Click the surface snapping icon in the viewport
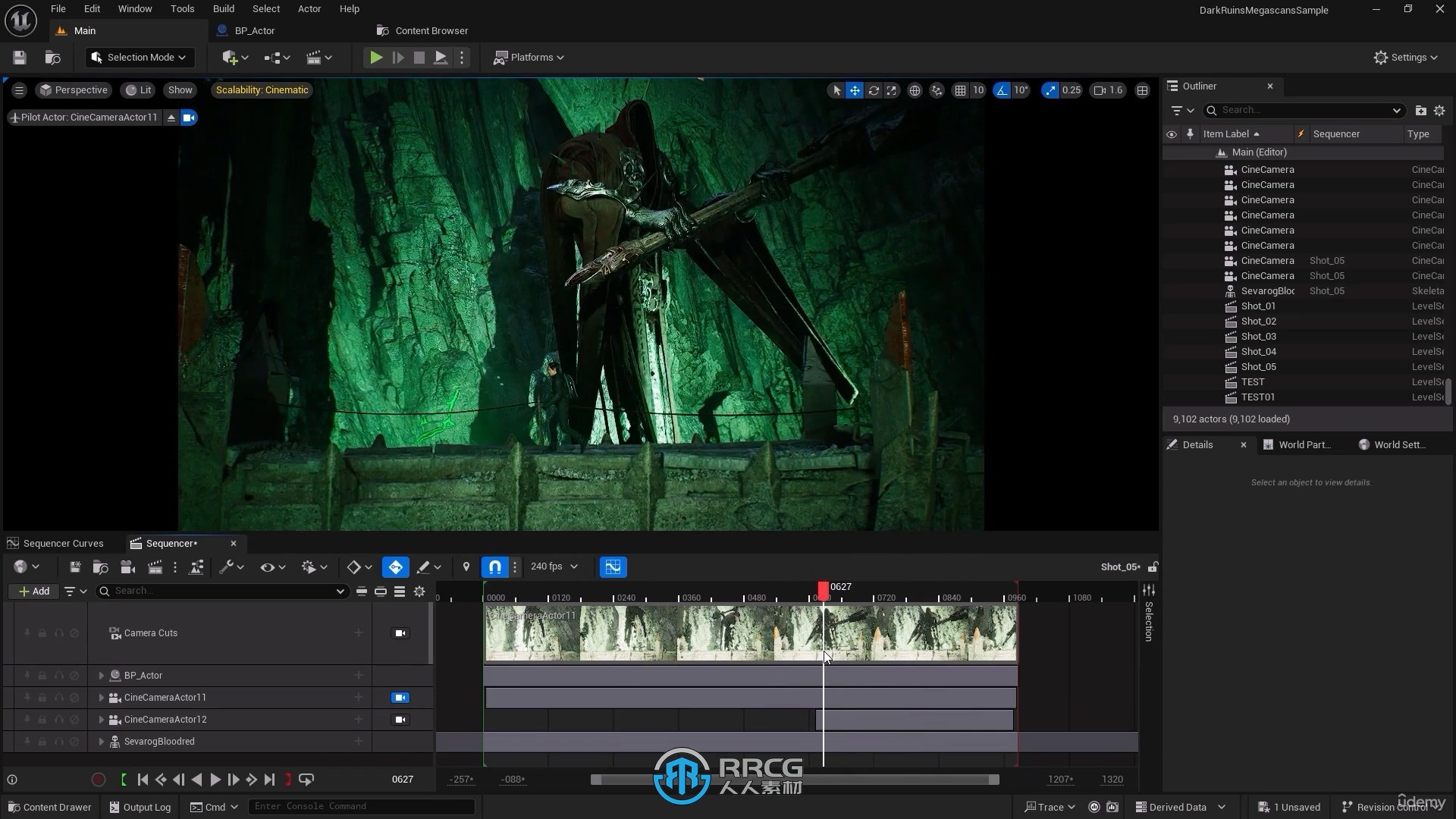The height and width of the screenshot is (819, 1456). point(937,90)
